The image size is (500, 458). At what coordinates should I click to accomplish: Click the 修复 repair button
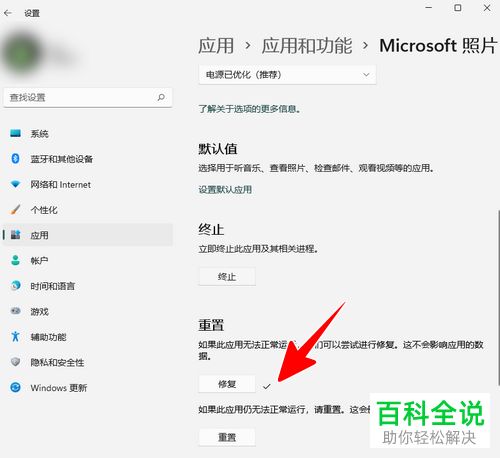227,384
